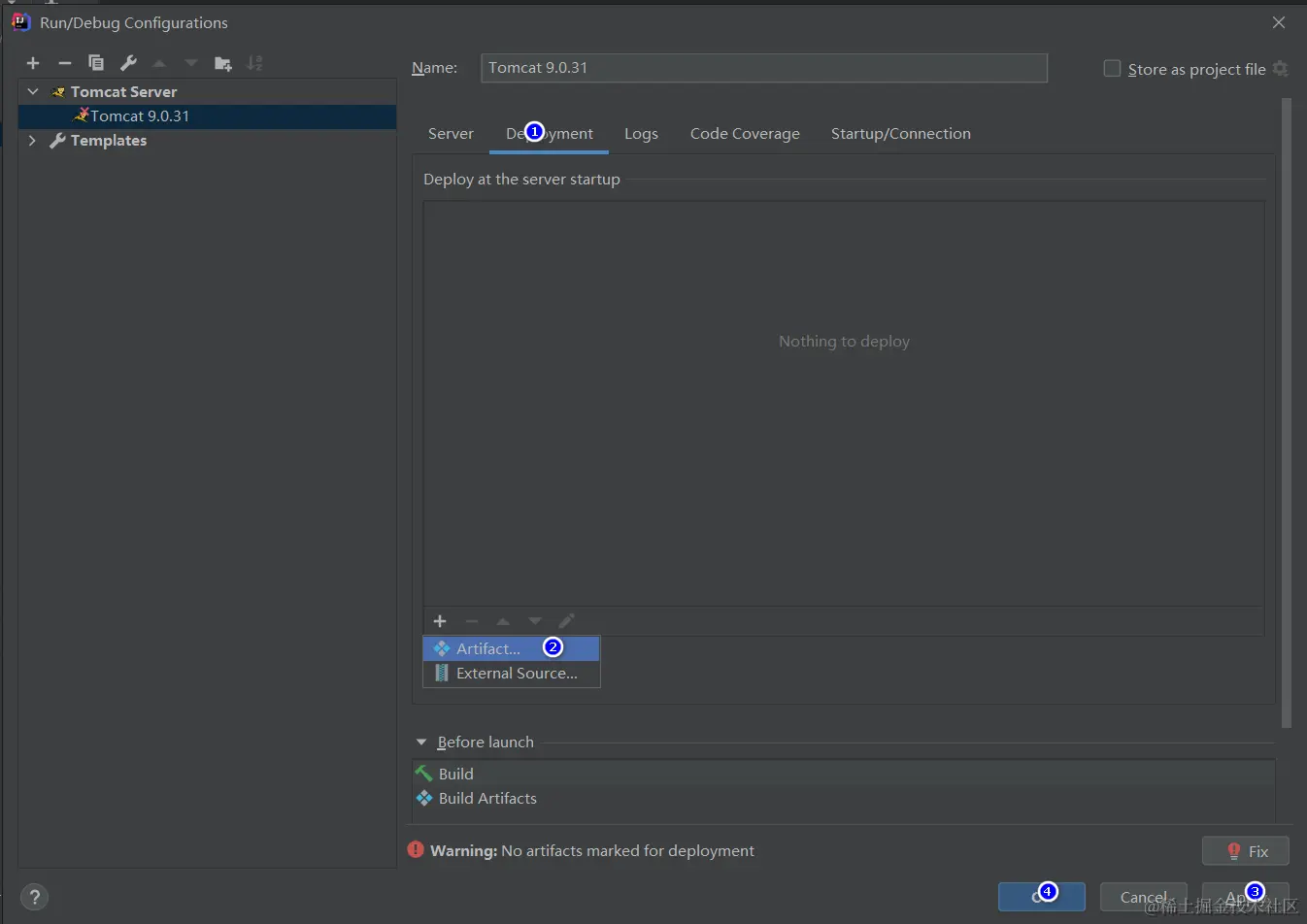
Task: Sort configurations alphabetically
Action: pos(254,63)
